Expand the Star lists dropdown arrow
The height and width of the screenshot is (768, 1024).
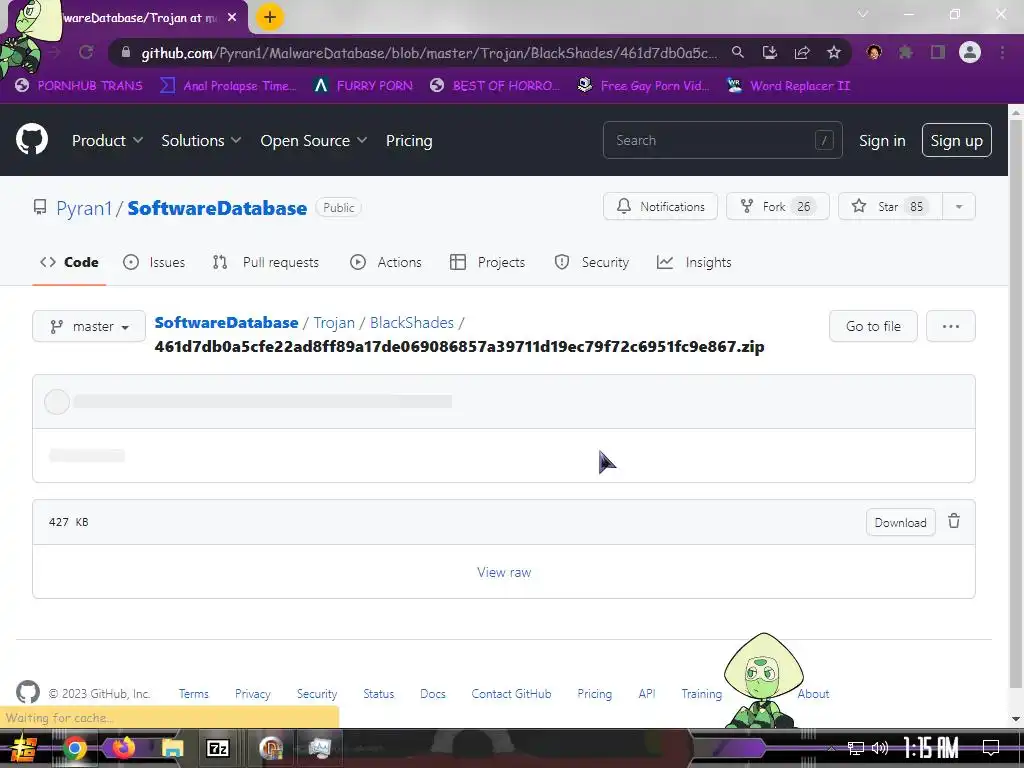959,206
